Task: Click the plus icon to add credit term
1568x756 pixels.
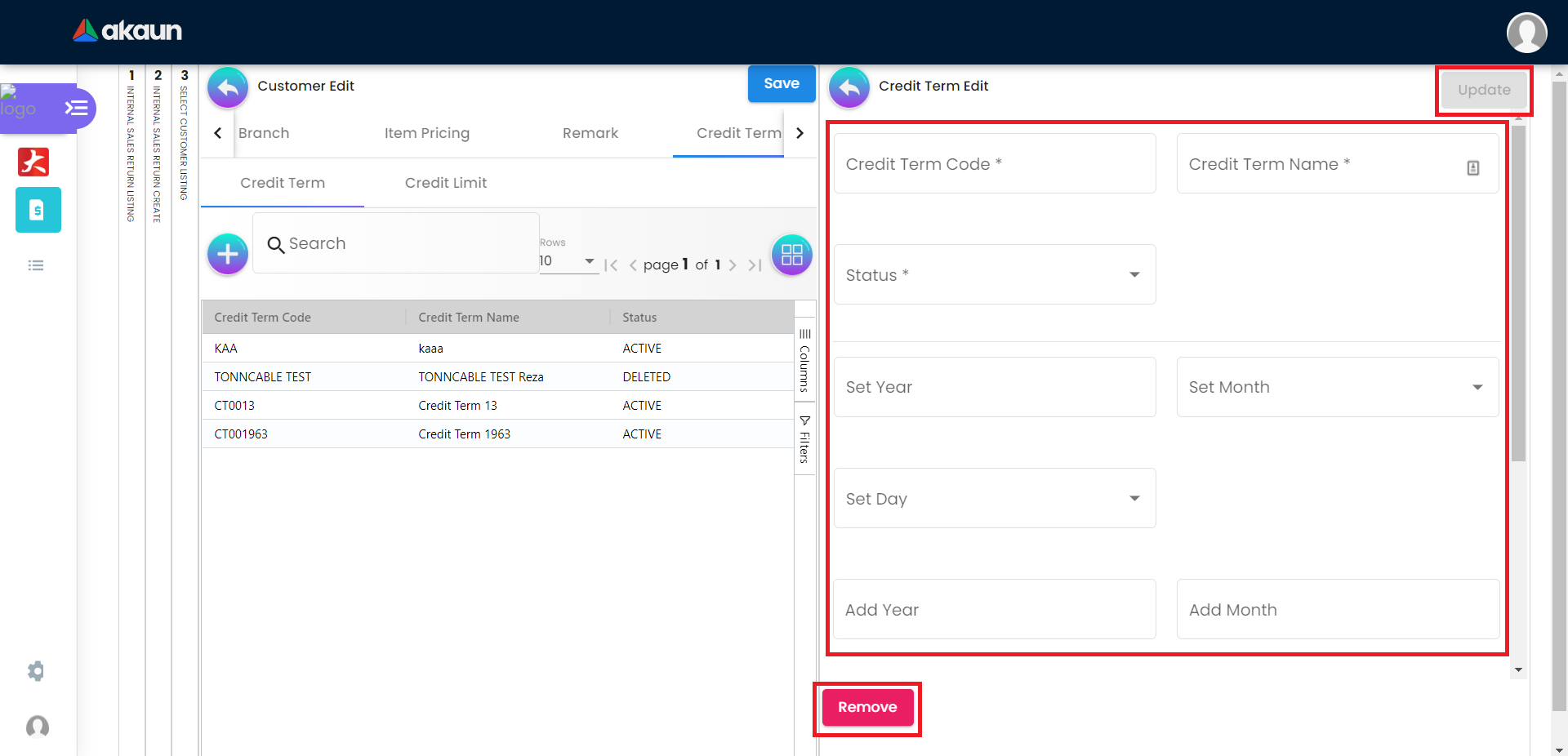Action: click(x=228, y=255)
